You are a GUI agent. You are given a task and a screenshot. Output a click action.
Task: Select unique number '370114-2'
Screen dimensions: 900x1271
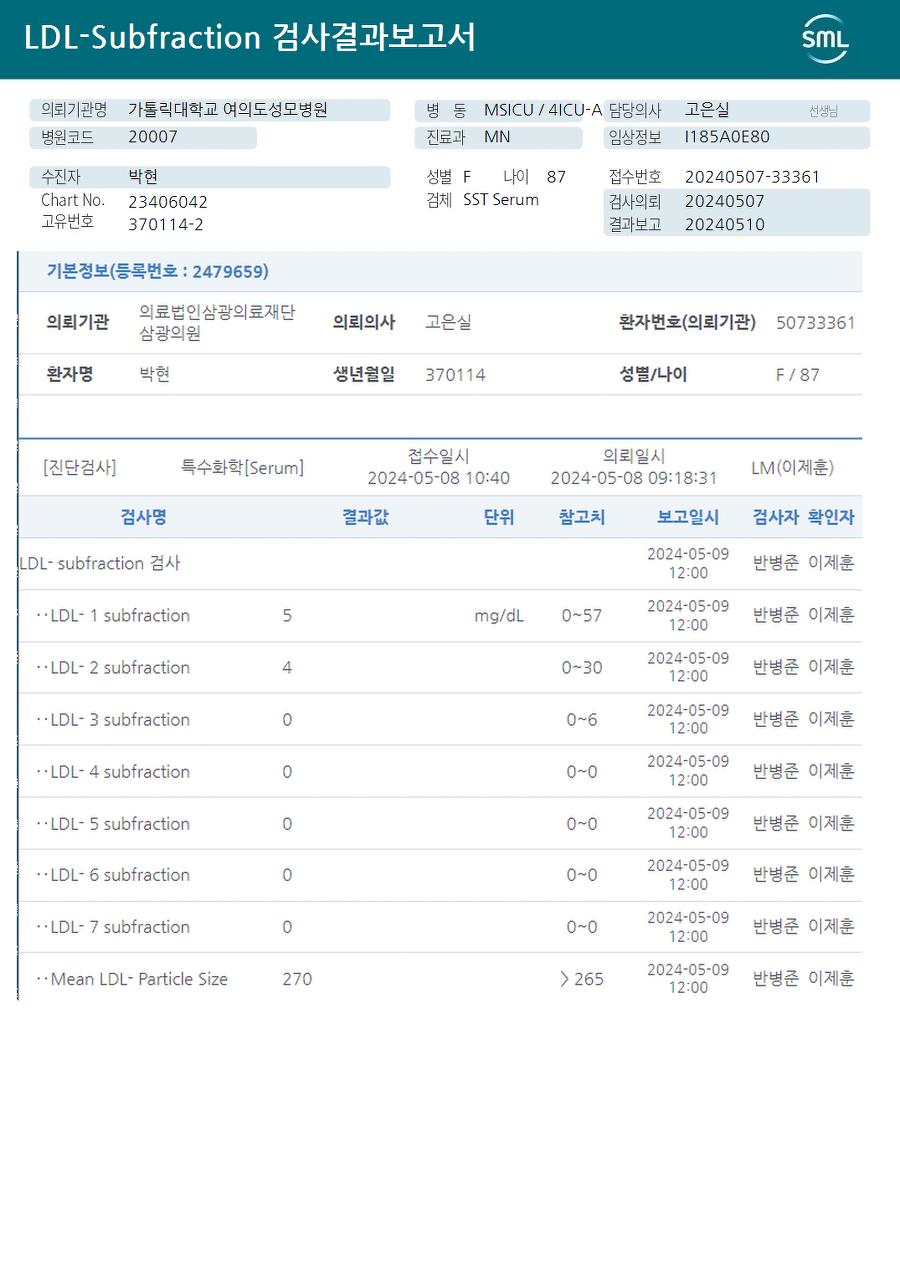coord(166,224)
